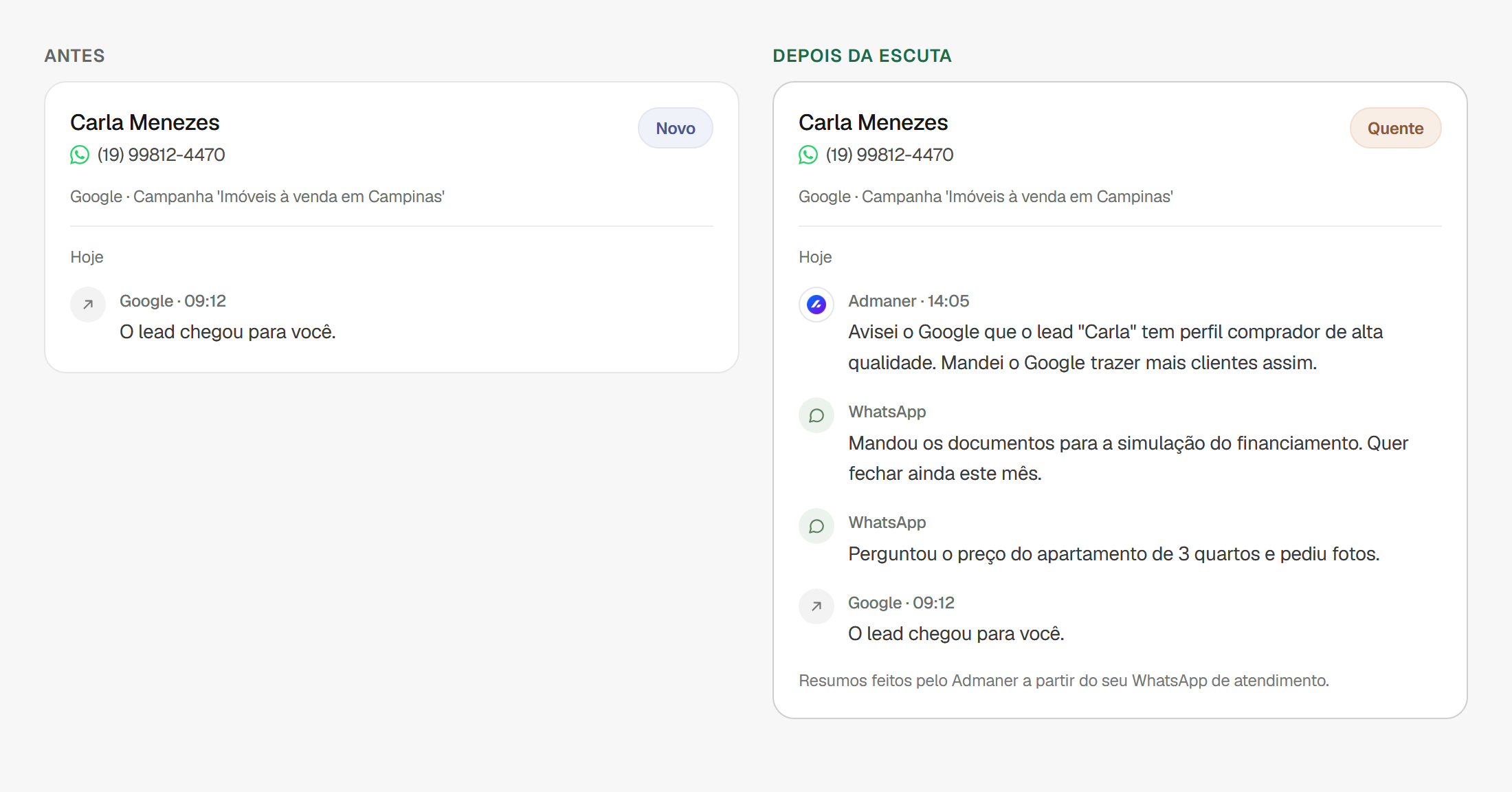
Task: Click the Hoje label in ANTES card
Action: pyautogui.click(x=87, y=257)
